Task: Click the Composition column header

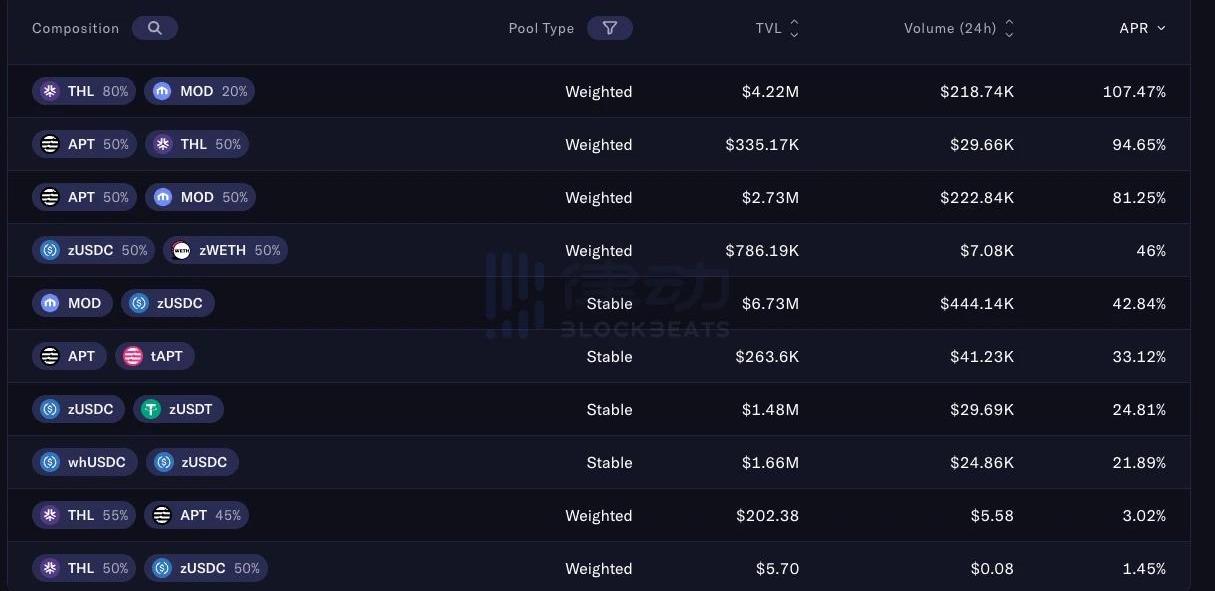Action: pyautogui.click(x=75, y=28)
